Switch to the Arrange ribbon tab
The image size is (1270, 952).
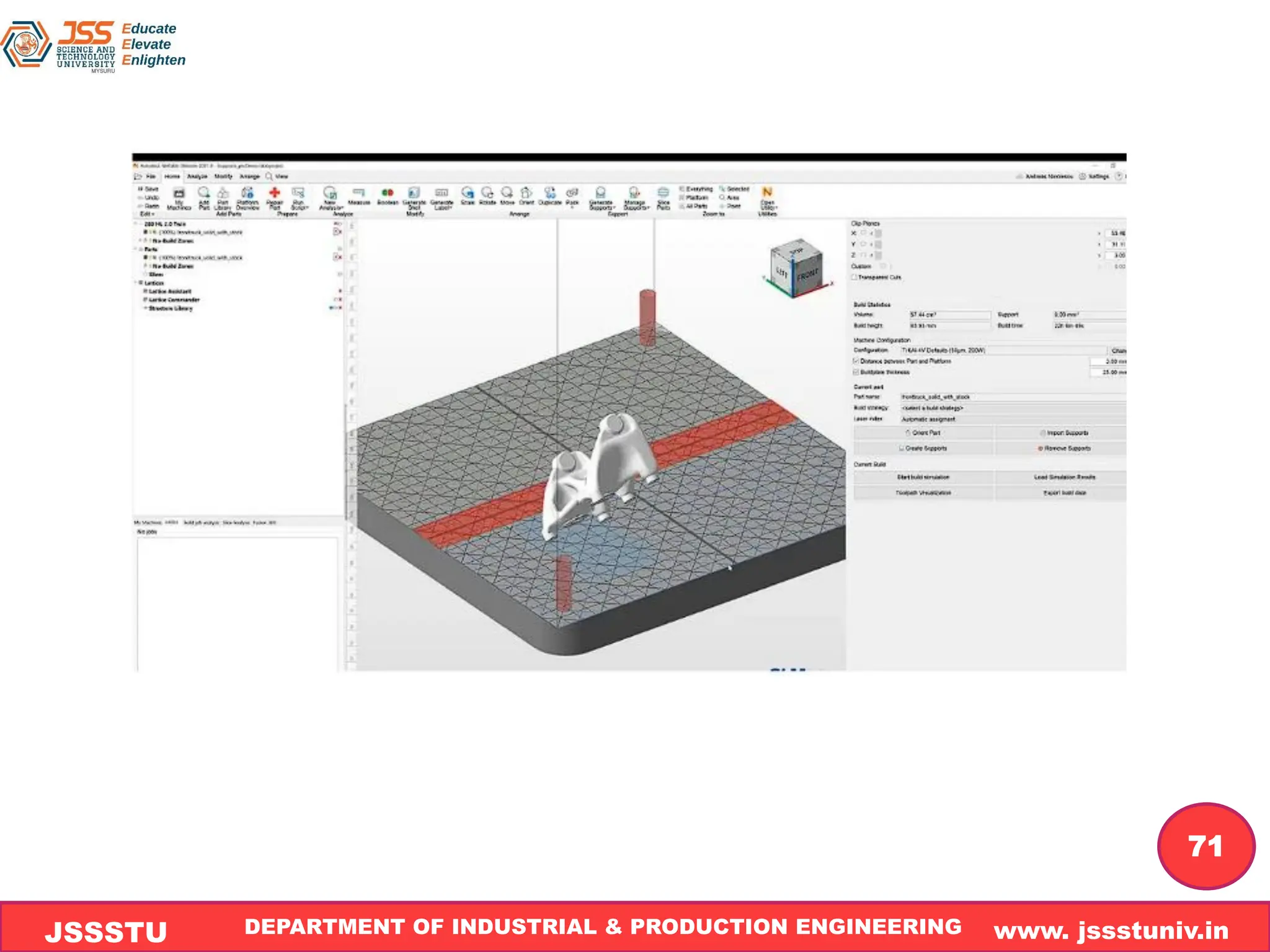pos(249,177)
